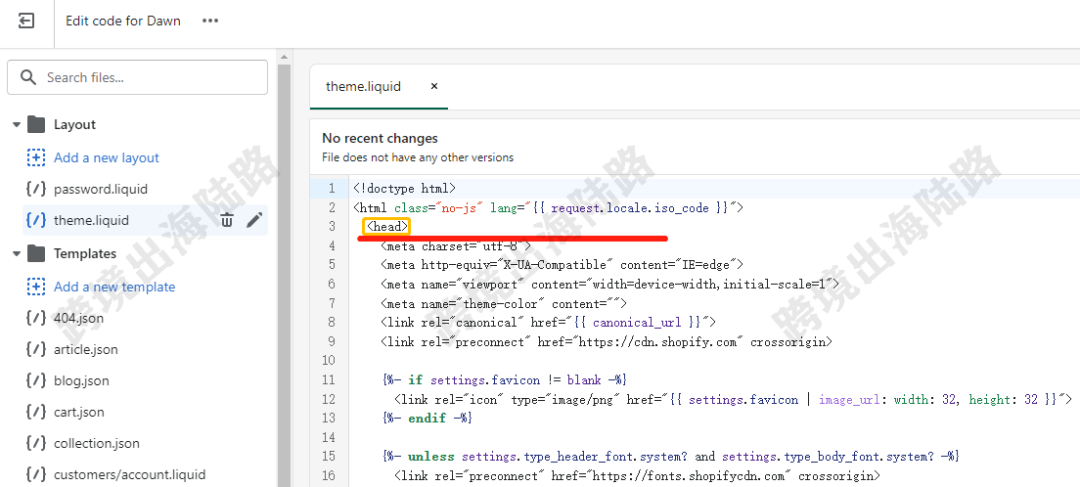Screen dimensions: 1080x487
Task: Click the add new template plus icon
Action: (x=36, y=287)
